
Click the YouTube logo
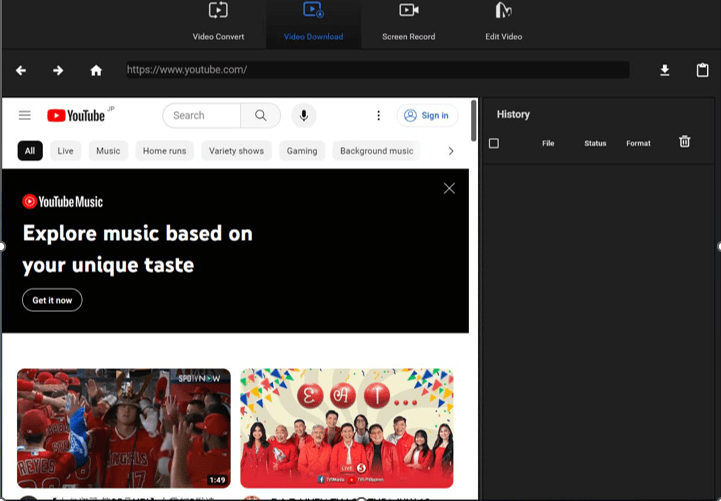click(x=76, y=115)
